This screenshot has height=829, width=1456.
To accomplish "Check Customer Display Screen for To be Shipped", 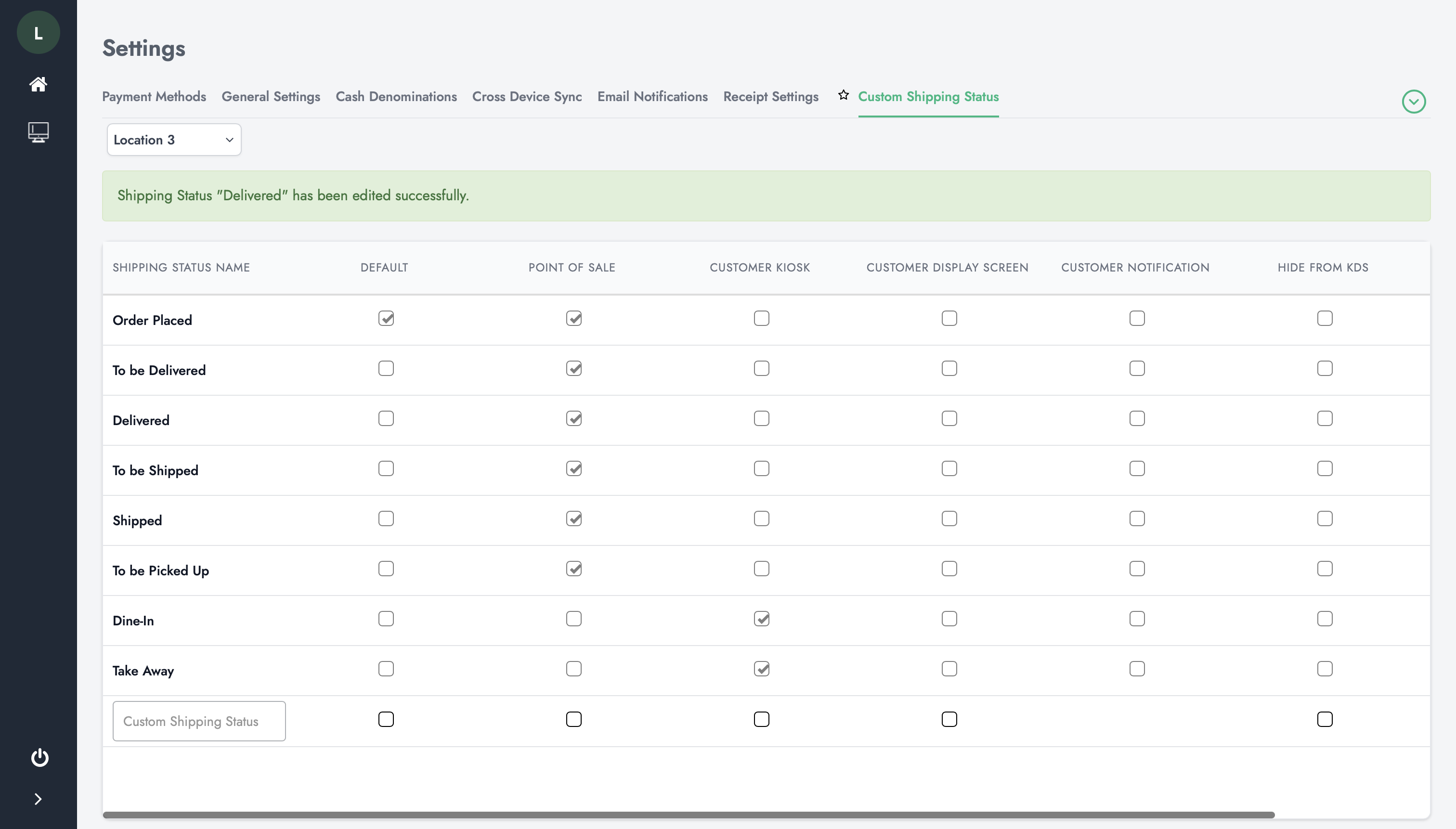I will point(949,468).
